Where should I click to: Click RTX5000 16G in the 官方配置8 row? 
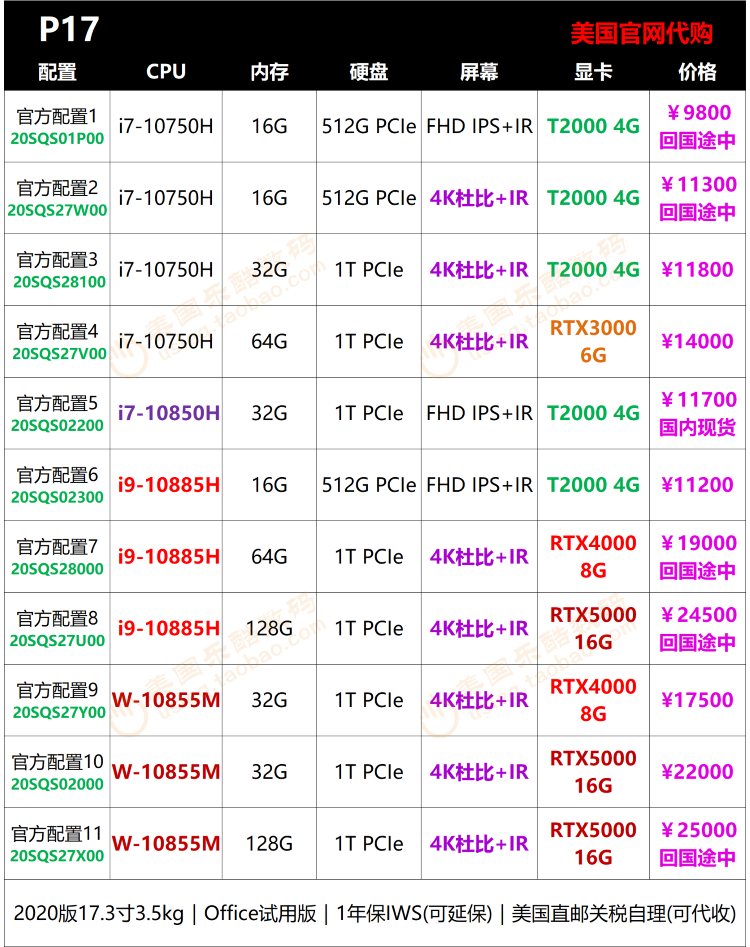(593, 628)
